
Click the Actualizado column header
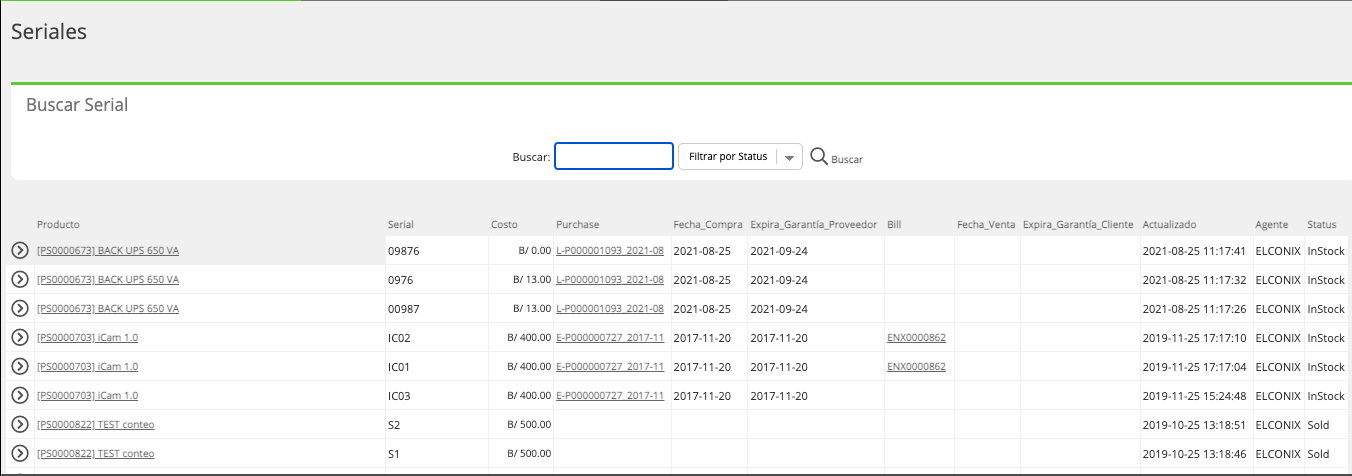click(1169, 225)
